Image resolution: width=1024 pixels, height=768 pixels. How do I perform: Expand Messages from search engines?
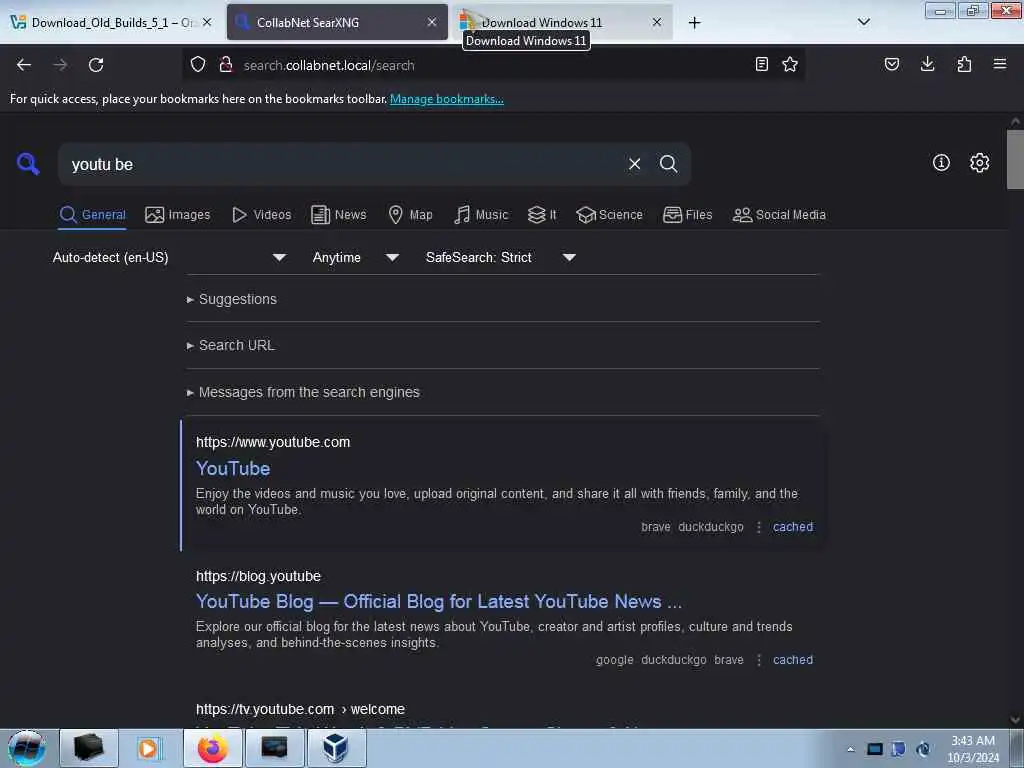303,392
